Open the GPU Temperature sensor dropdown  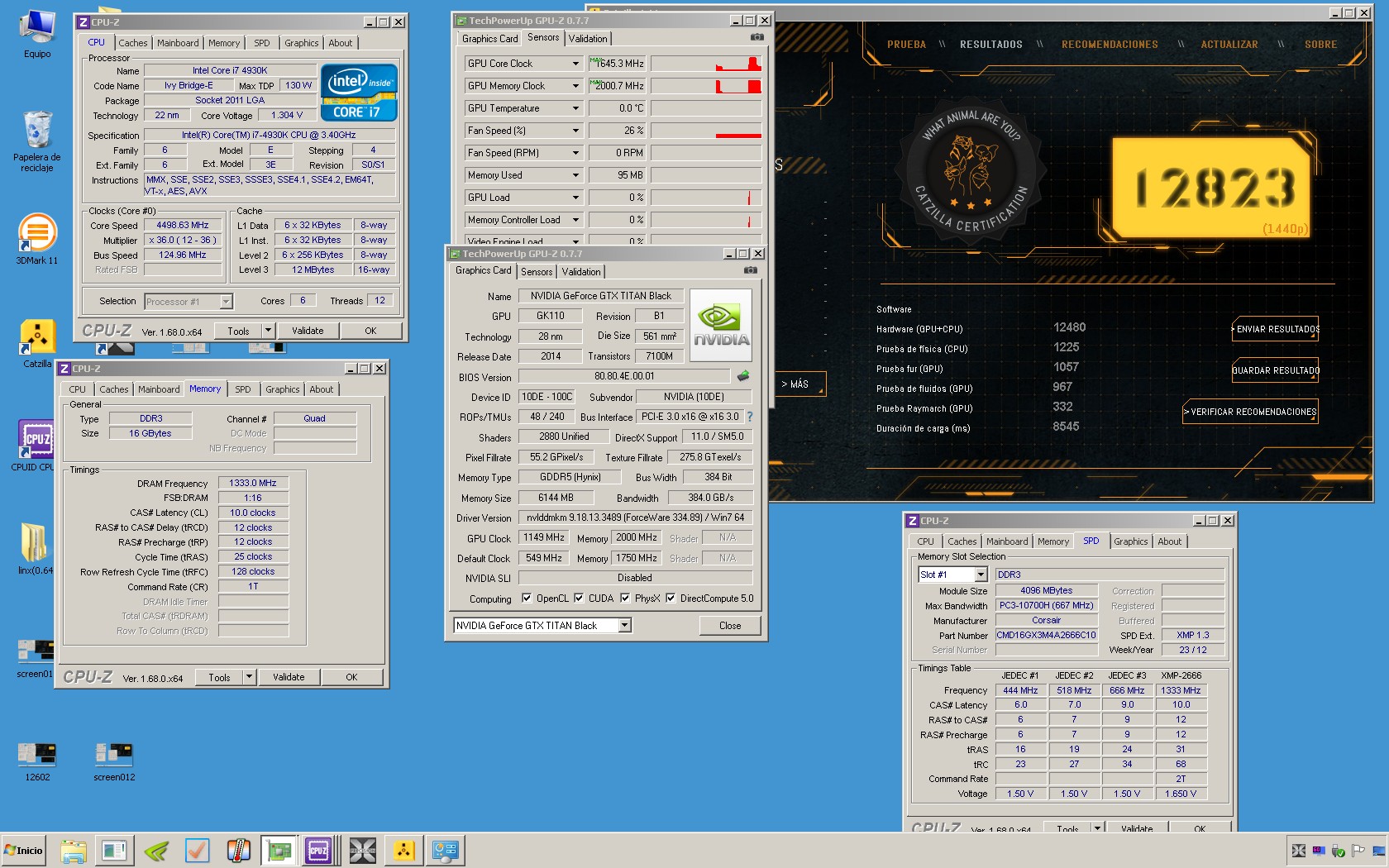point(576,108)
